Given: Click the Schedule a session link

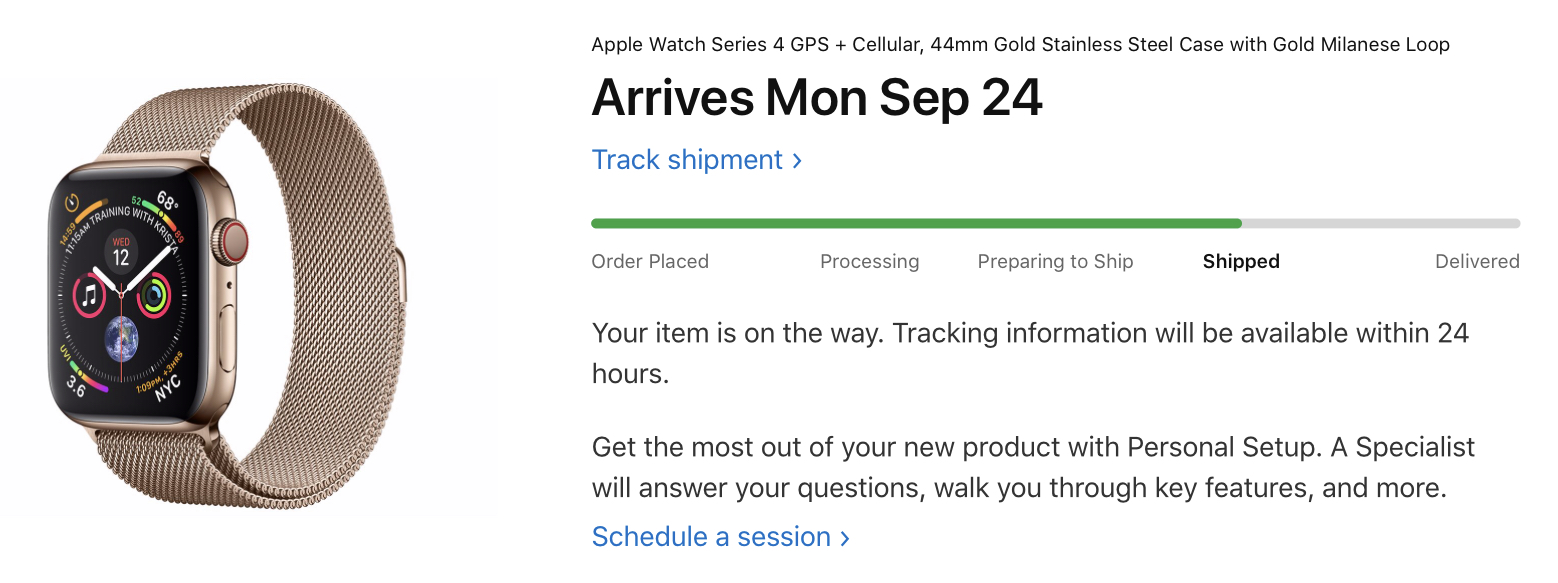Looking at the screenshot, I should (711, 537).
